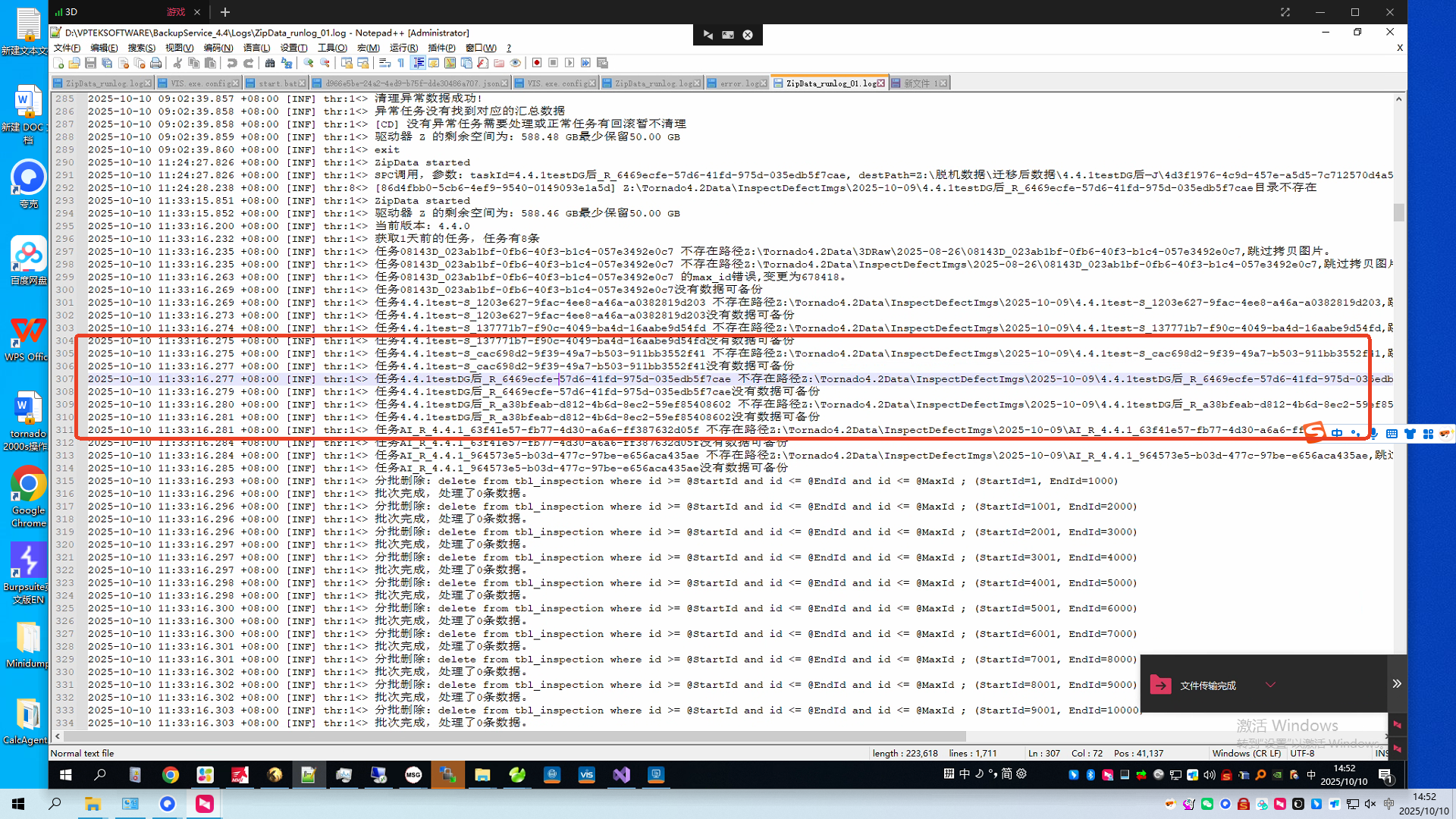Click the Zoom in toolbar icon

click(309, 63)
